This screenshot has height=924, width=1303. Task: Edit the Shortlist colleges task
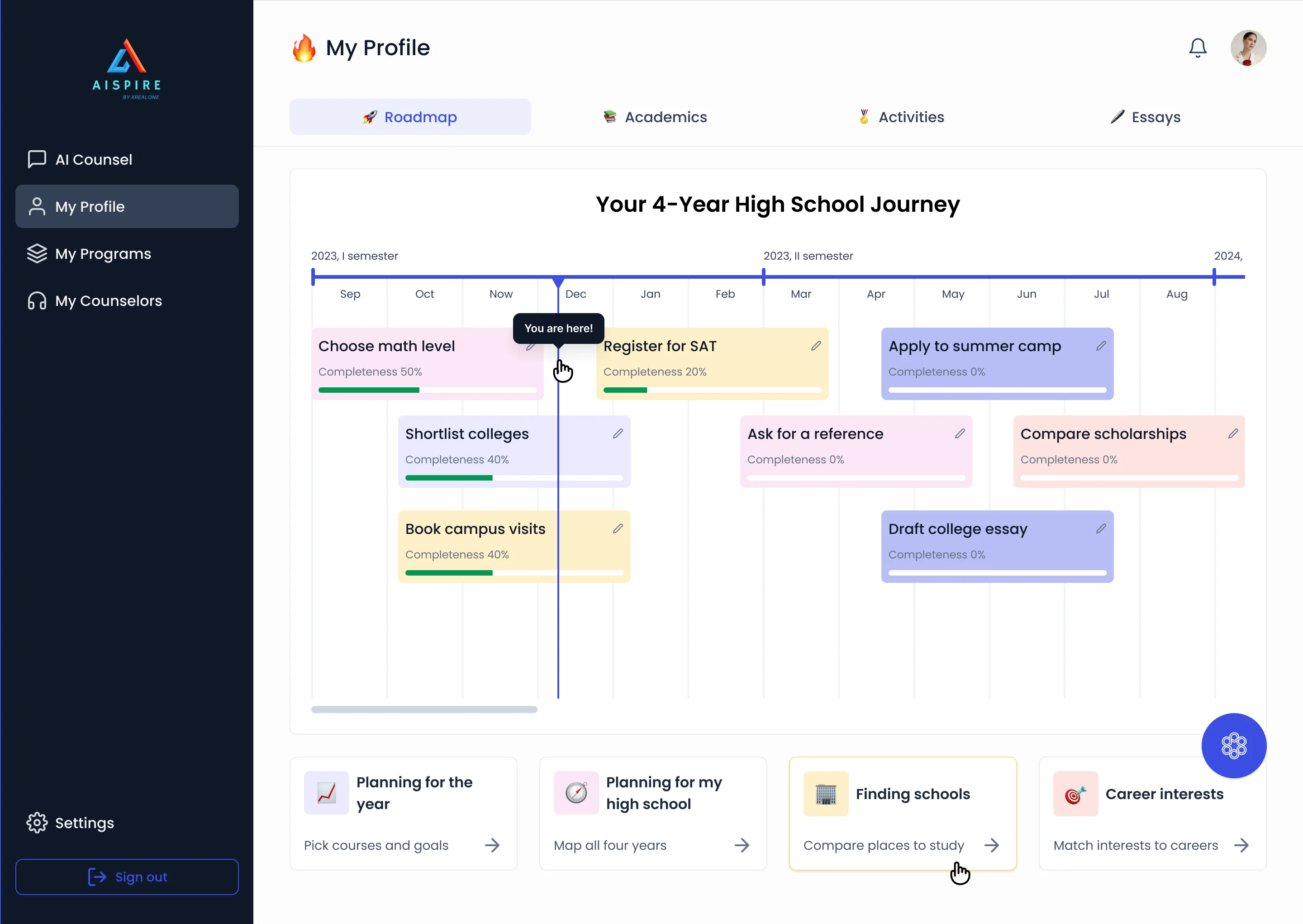click(618, 433)
